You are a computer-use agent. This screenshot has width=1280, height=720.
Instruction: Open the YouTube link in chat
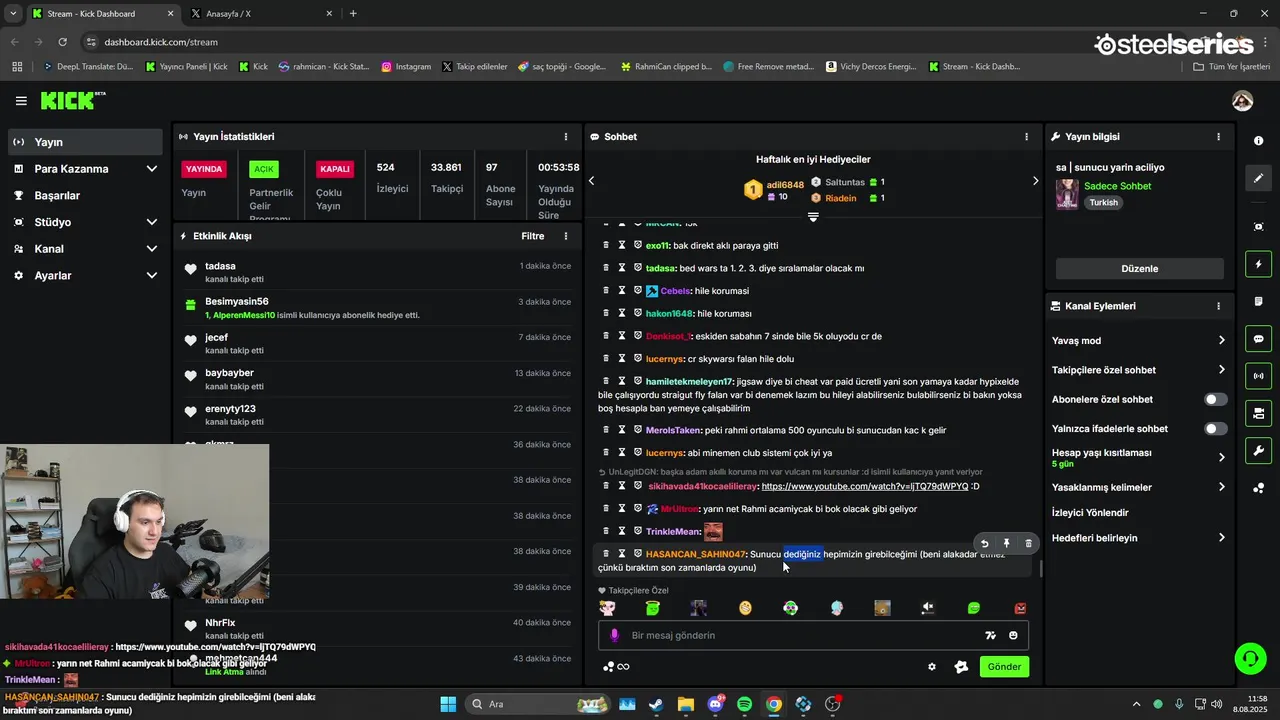click(x=865, y=486)
